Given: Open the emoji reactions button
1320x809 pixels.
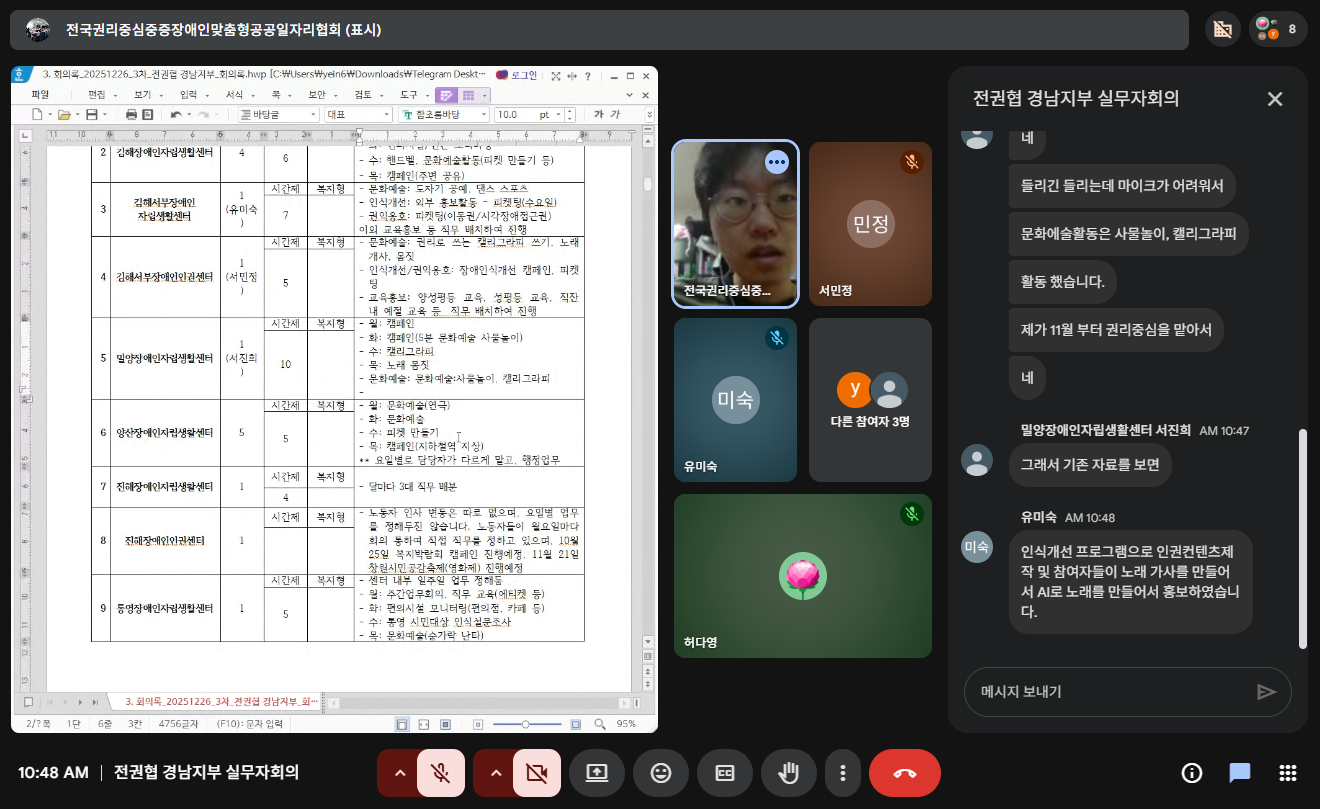Looking at the screenshot, I should click(660, 773).
